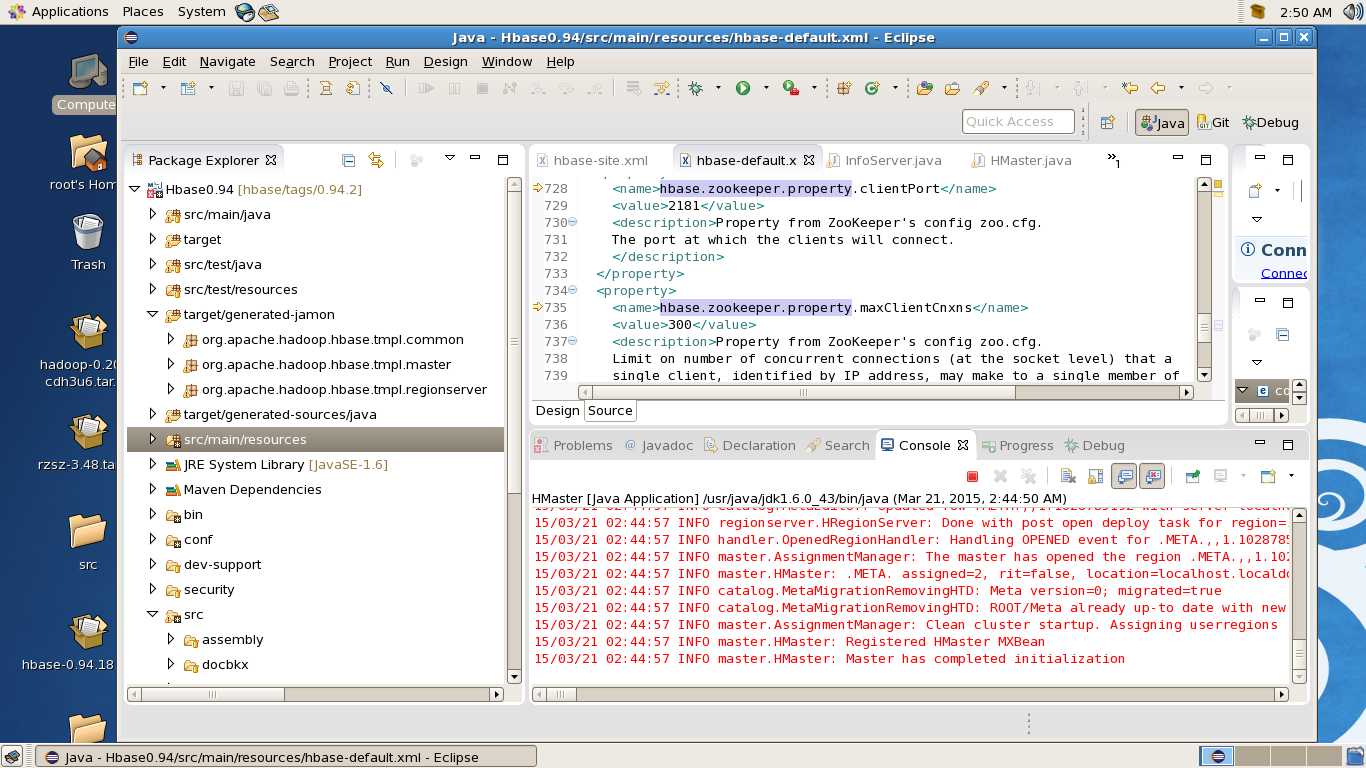Screen dimensions: 1366x768
Task: Show hidden editor tabs list
Action: point(1113,159)
